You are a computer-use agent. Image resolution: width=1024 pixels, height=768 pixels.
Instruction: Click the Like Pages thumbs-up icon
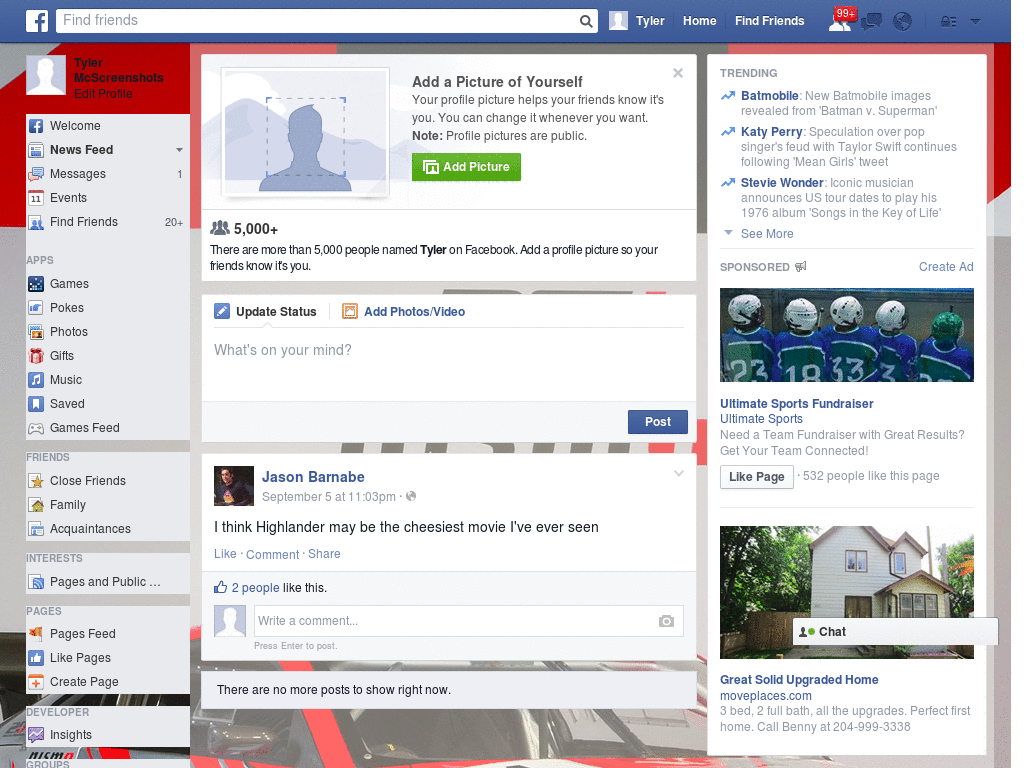pos(36,658)
